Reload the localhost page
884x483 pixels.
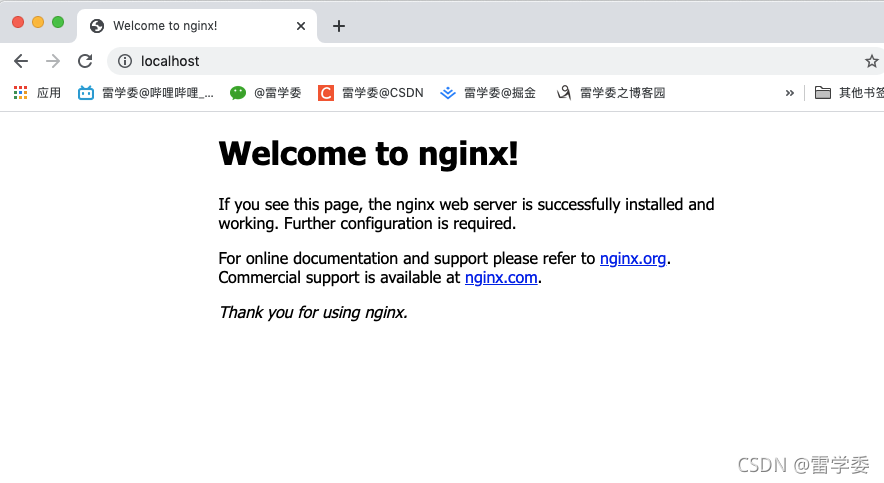(85, 61)
